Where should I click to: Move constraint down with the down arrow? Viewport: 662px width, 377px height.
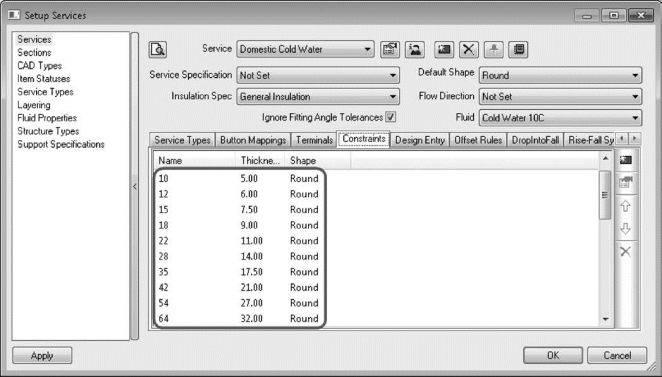click(x=626, y=229)
